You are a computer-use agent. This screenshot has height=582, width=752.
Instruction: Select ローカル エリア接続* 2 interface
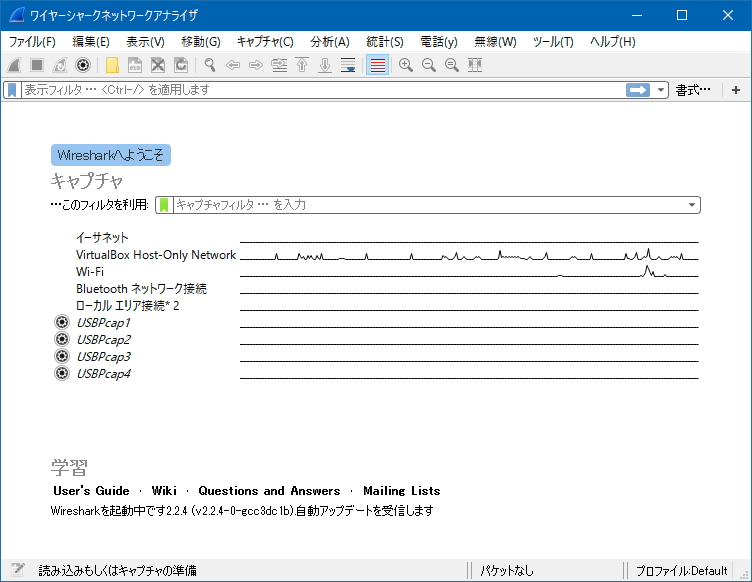(x=376, y=305)
